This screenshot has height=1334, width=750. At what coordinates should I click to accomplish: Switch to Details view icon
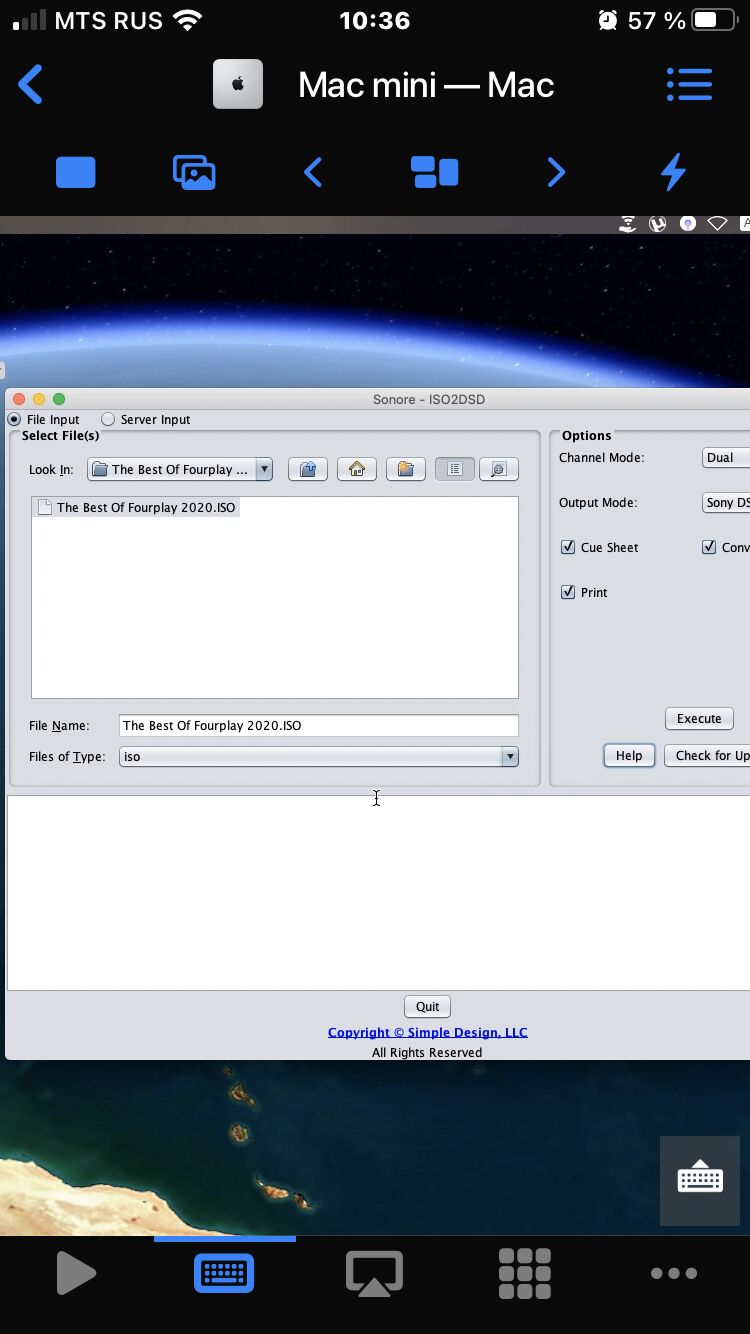[499, 469]
